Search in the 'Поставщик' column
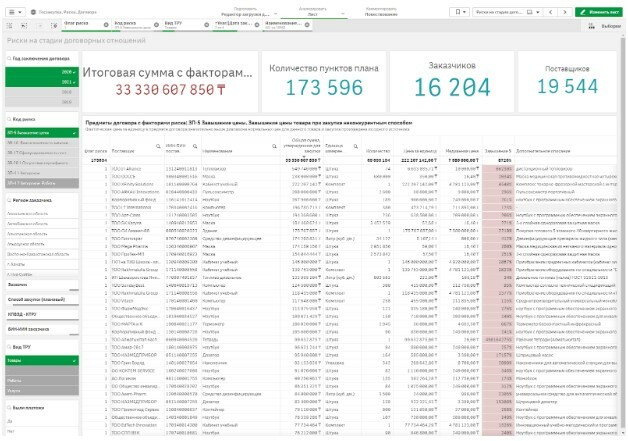The height and width of the screenshot is (441, 628). click(158, 147)
